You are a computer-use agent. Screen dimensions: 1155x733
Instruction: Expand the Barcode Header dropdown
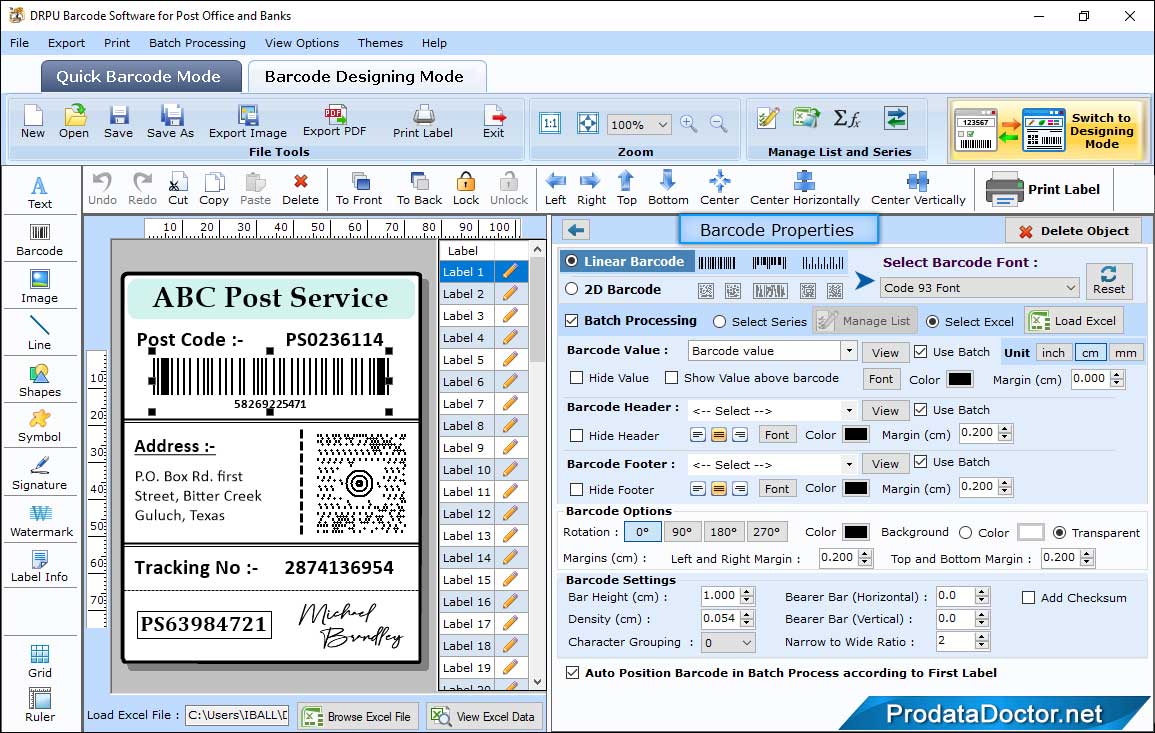[849, 410]
